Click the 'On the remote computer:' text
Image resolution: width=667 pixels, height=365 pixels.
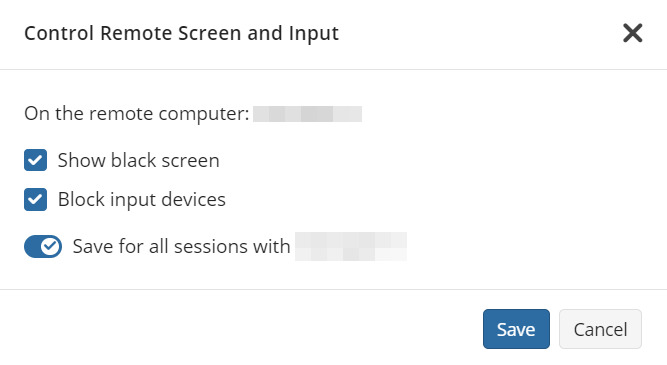137,114
